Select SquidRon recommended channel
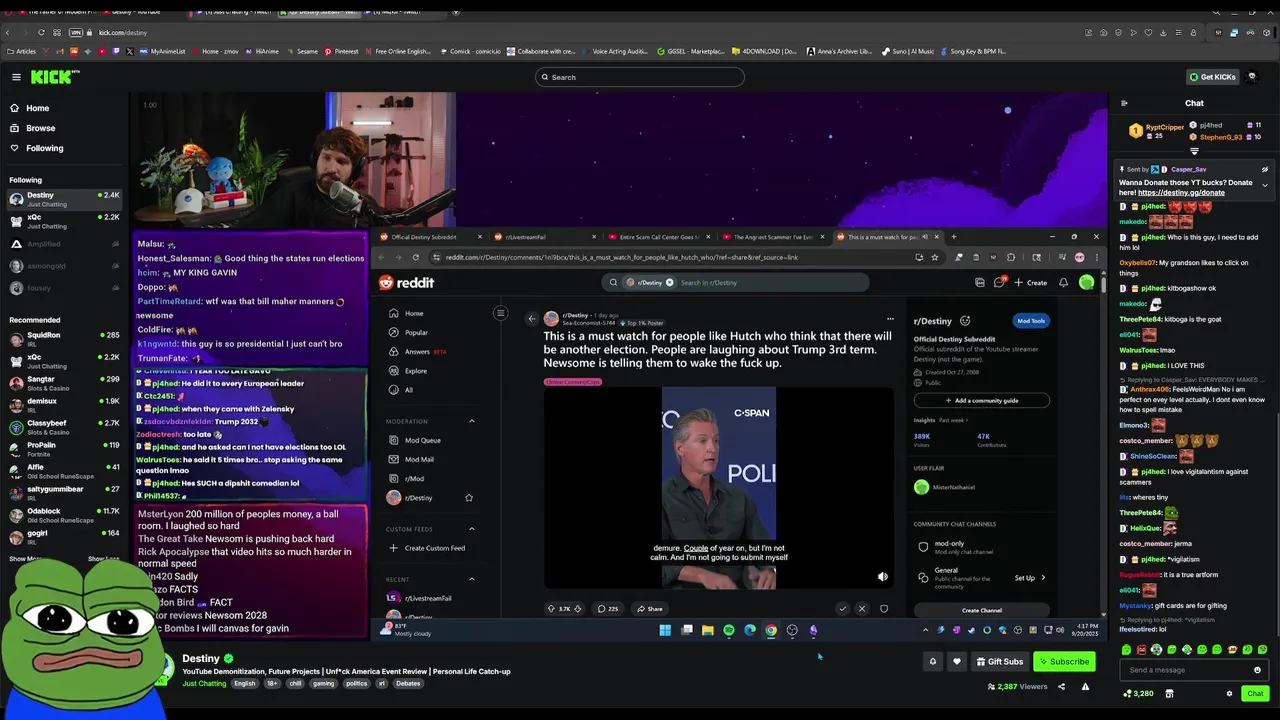This screenshot has width=1280, height=720. pyautogui.click(x=64, y=339)
